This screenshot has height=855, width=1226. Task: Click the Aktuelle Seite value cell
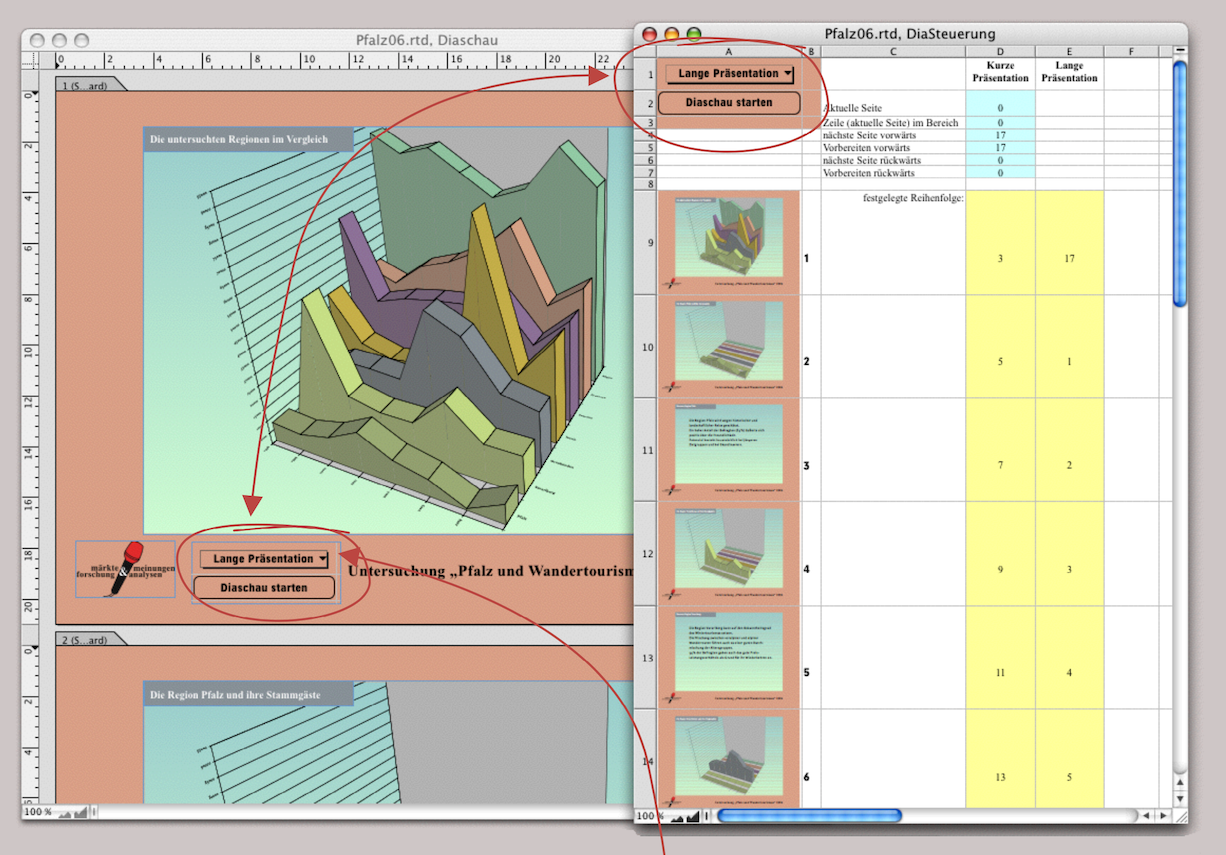pyautogui.click(x=1000, y=107)
